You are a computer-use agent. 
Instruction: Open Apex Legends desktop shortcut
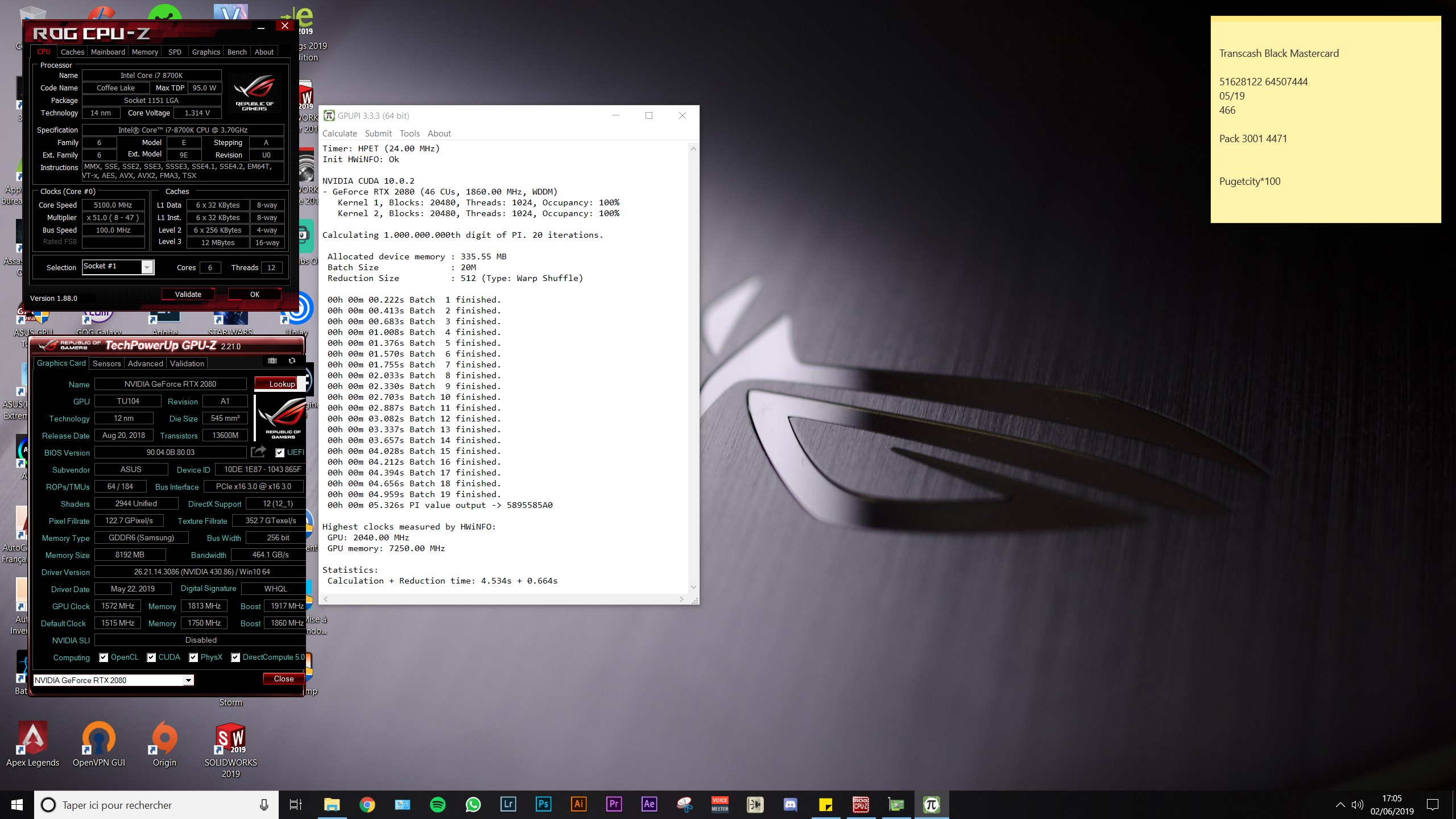click(x=32, y=744)
